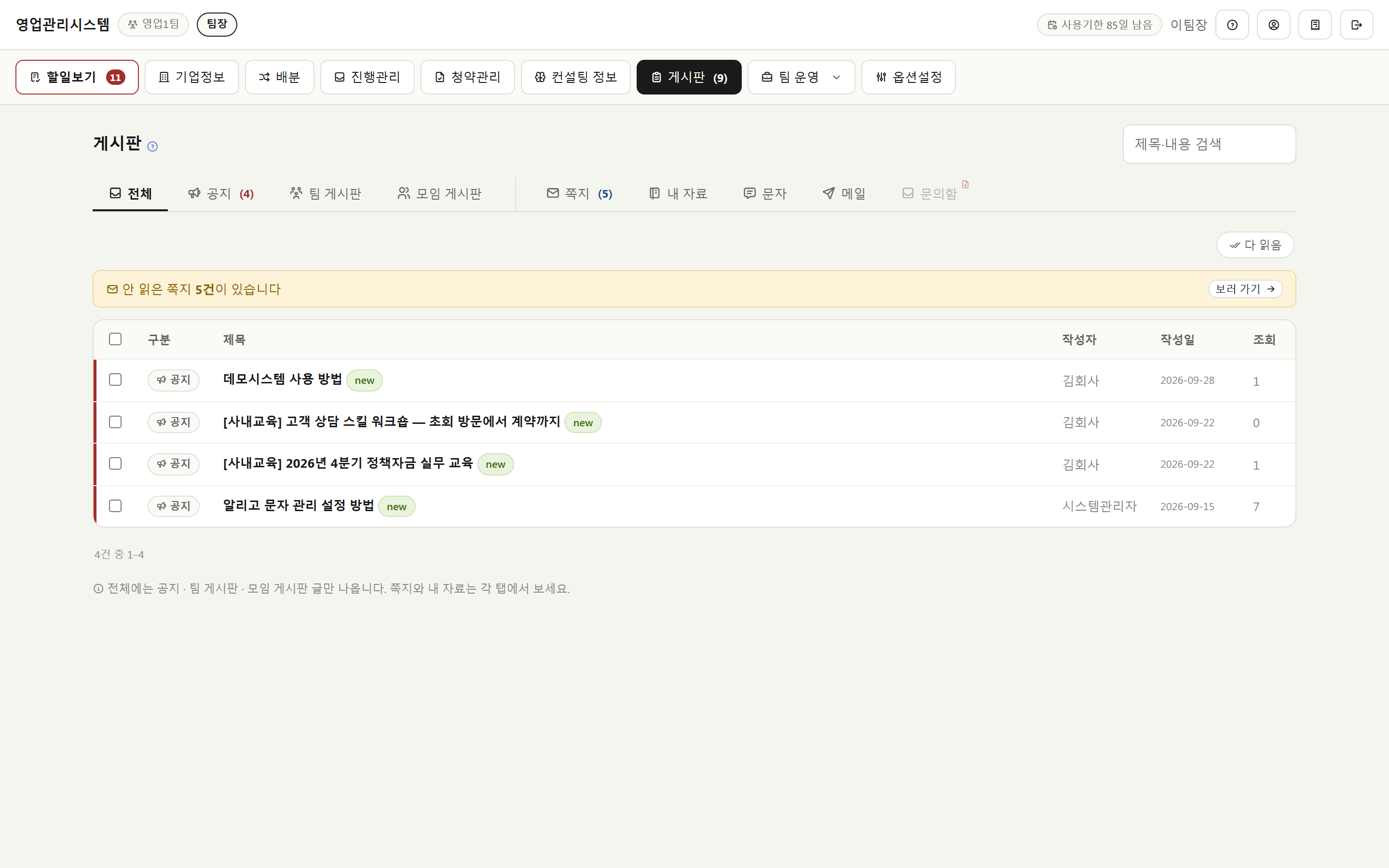Click the 영업관리시스템 logo title
The height and width of the screenshot is (868, 1389).
click(63, 24)
